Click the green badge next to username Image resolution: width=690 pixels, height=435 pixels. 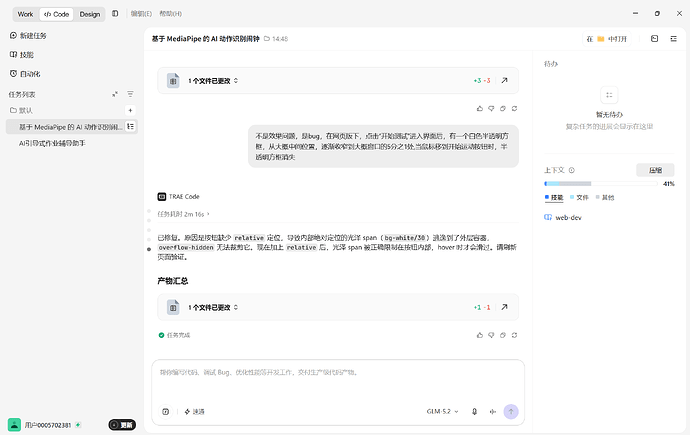point(78,425)
